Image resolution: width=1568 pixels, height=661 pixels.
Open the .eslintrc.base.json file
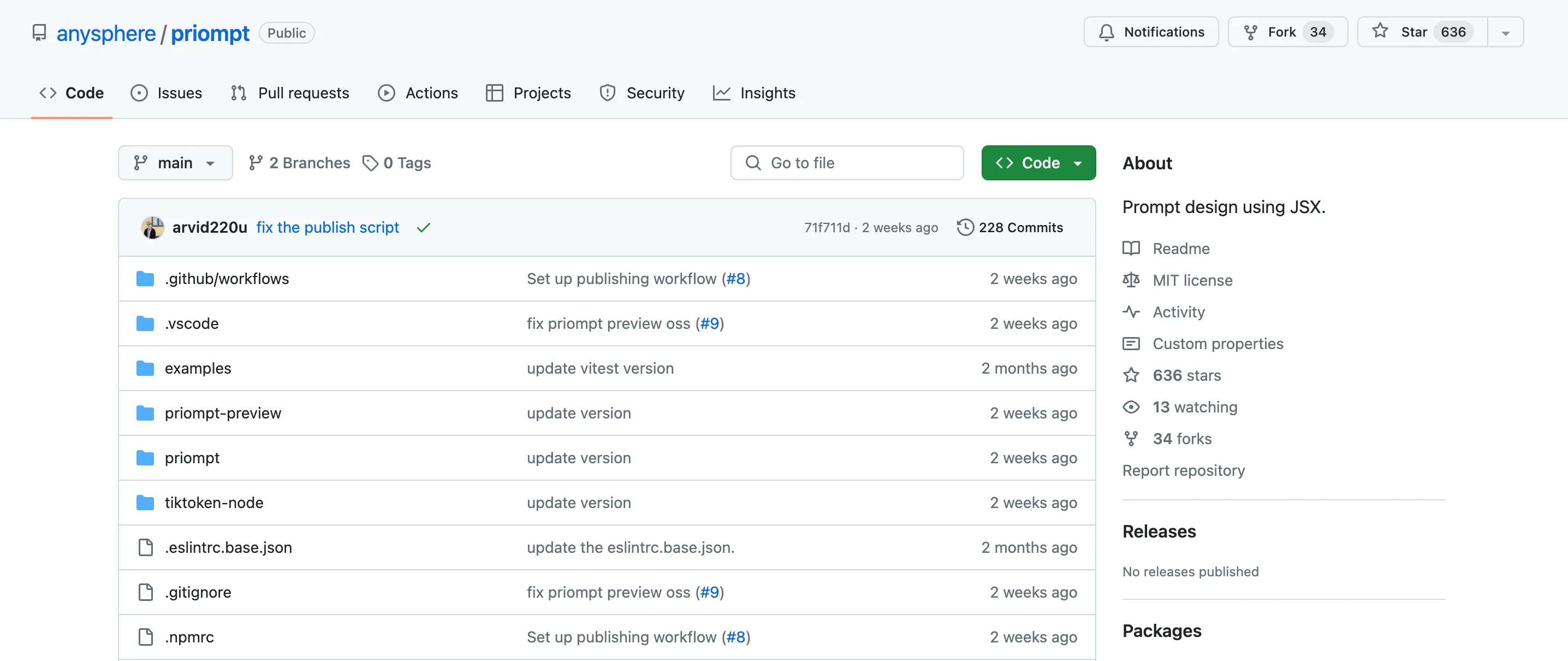click(x=228, y=547)
